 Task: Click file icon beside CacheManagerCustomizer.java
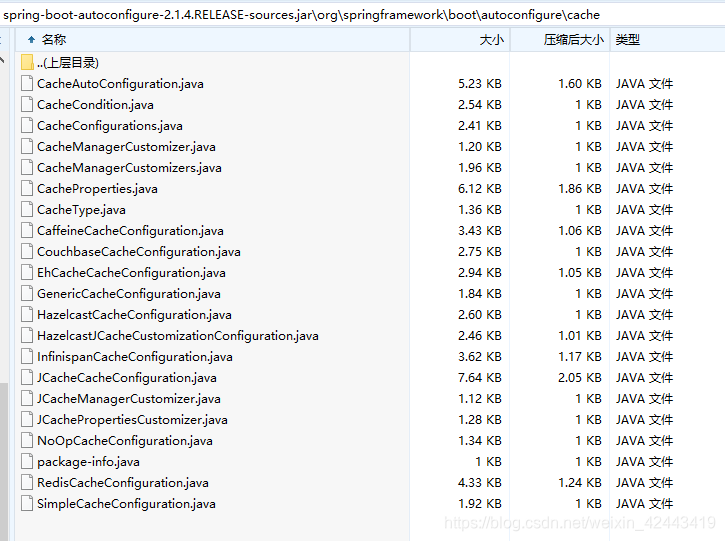[x=27, y=147]
